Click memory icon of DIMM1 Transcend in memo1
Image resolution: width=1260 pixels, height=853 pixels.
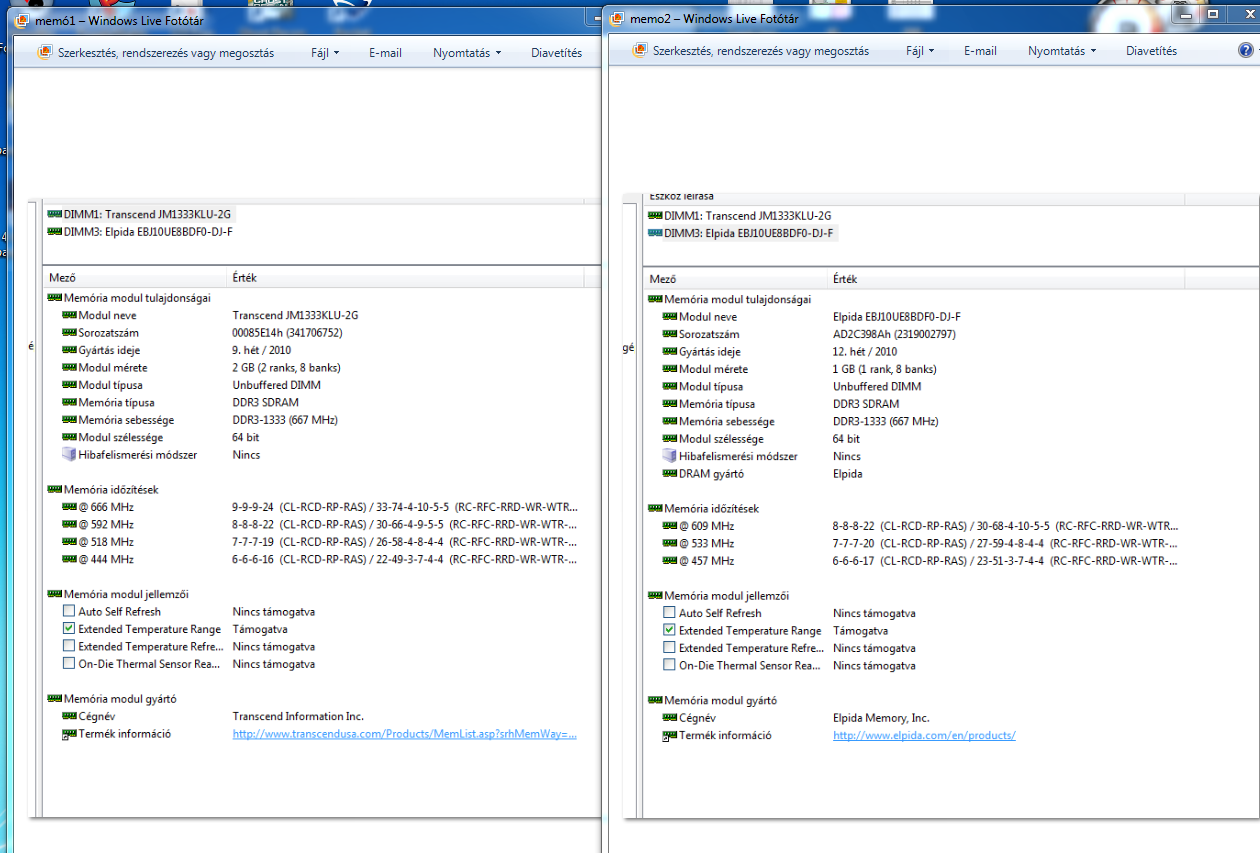(54, 214)
